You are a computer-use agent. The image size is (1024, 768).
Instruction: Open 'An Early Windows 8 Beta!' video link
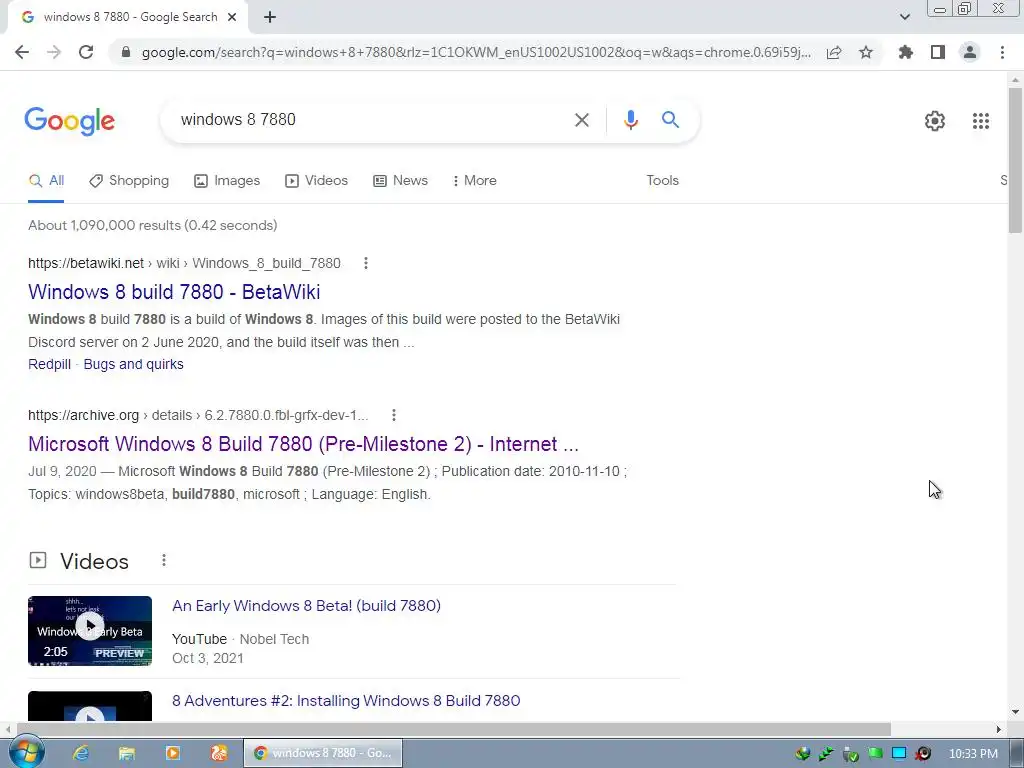coord(306,606)
